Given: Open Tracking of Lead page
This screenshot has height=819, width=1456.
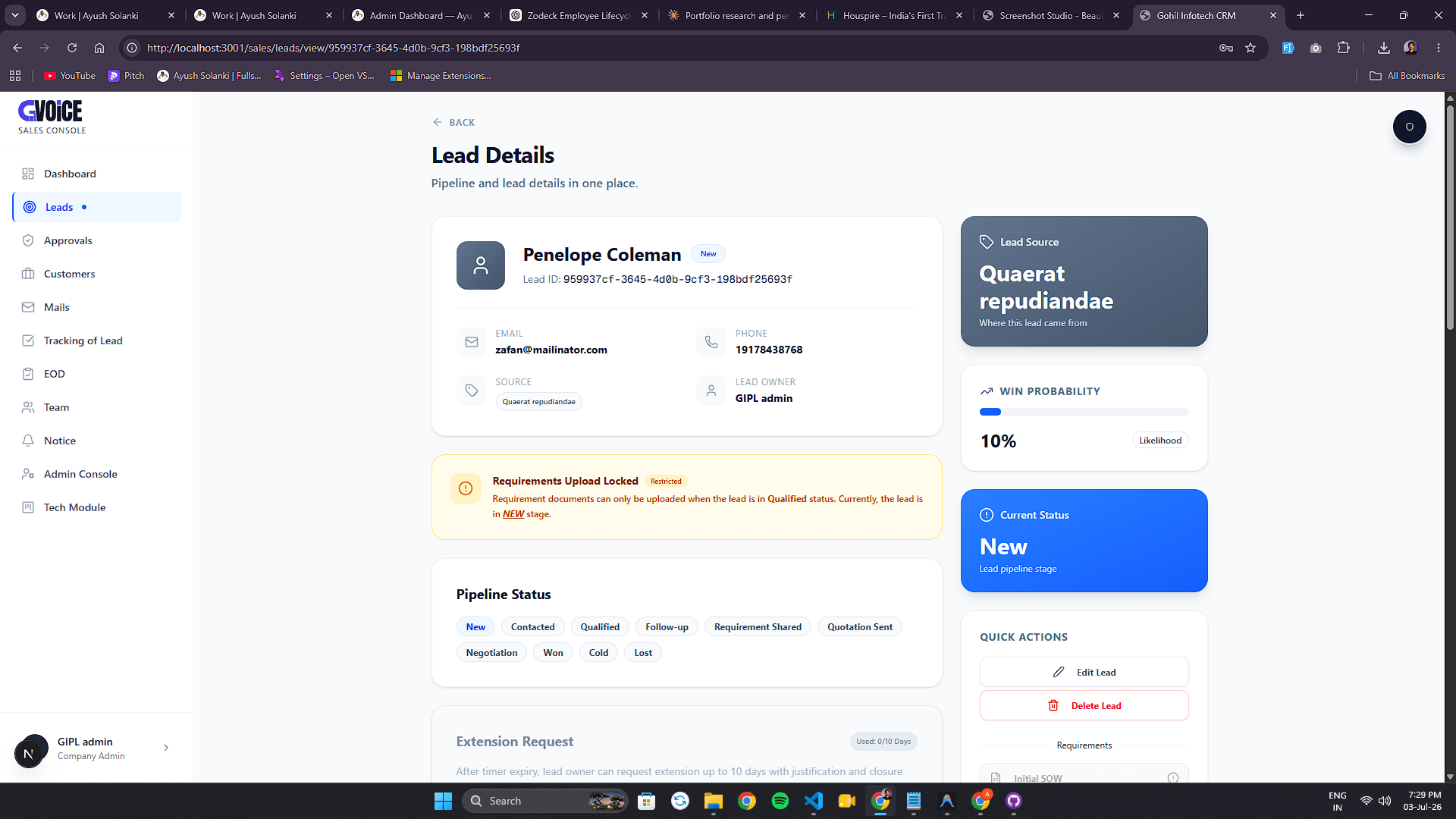Looking at the screenshot, I should [97, 340].
